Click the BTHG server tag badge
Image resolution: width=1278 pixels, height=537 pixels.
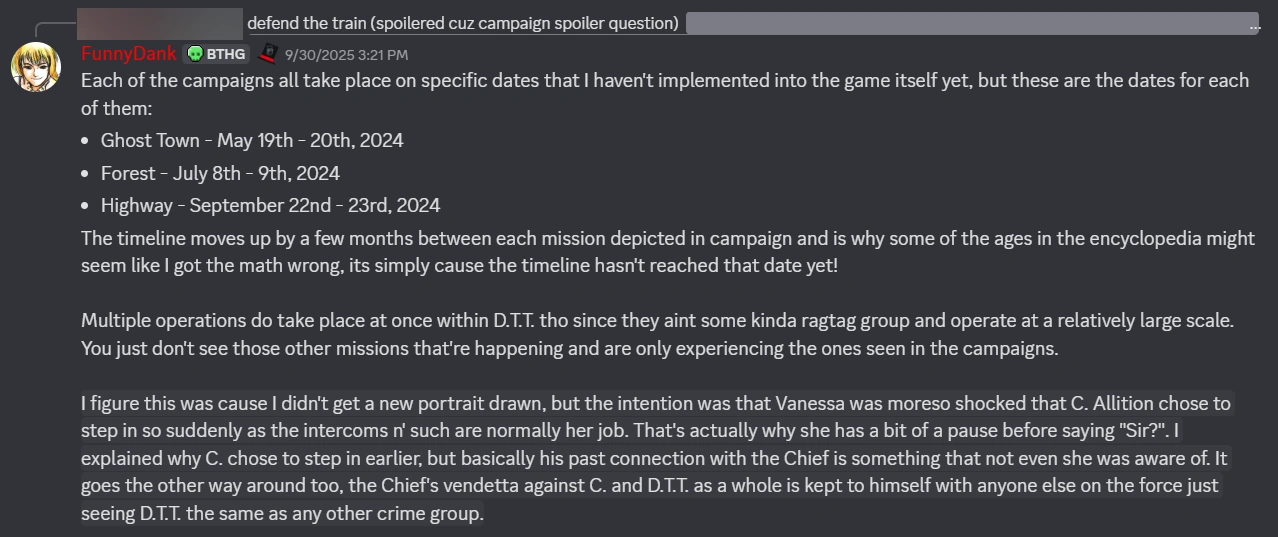216,54
